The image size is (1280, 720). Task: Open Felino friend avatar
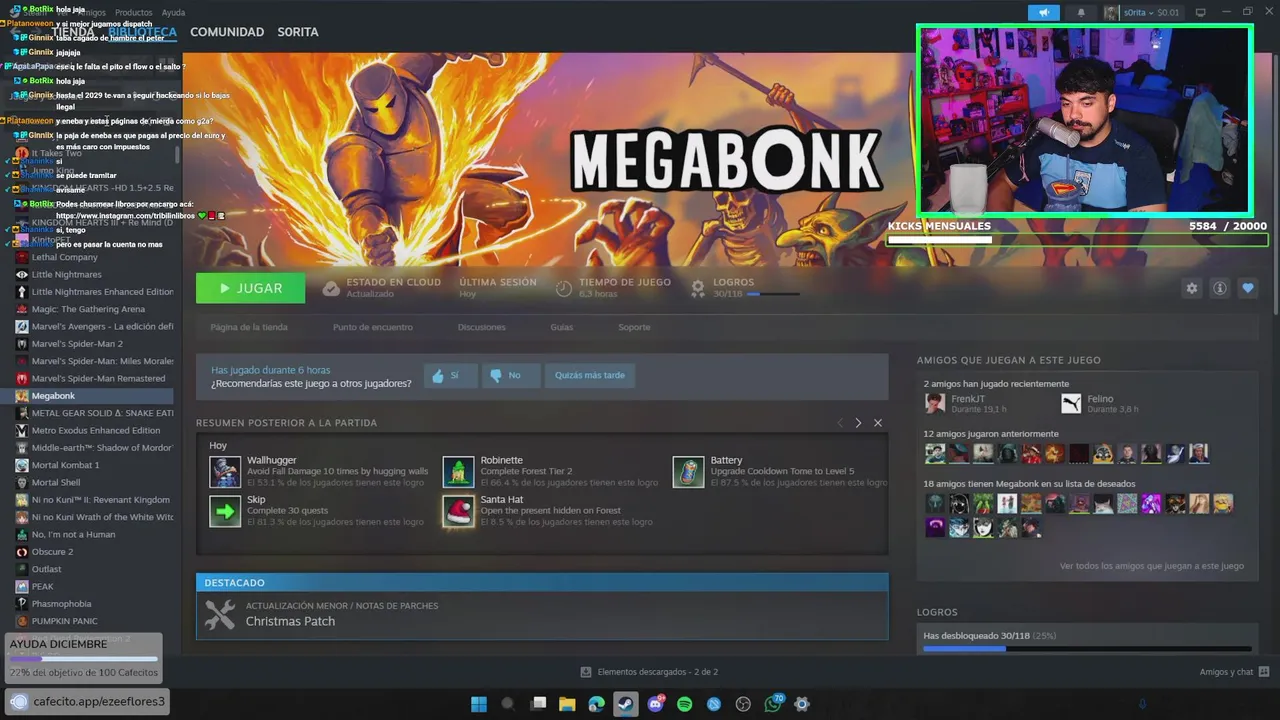point(1071,403)
